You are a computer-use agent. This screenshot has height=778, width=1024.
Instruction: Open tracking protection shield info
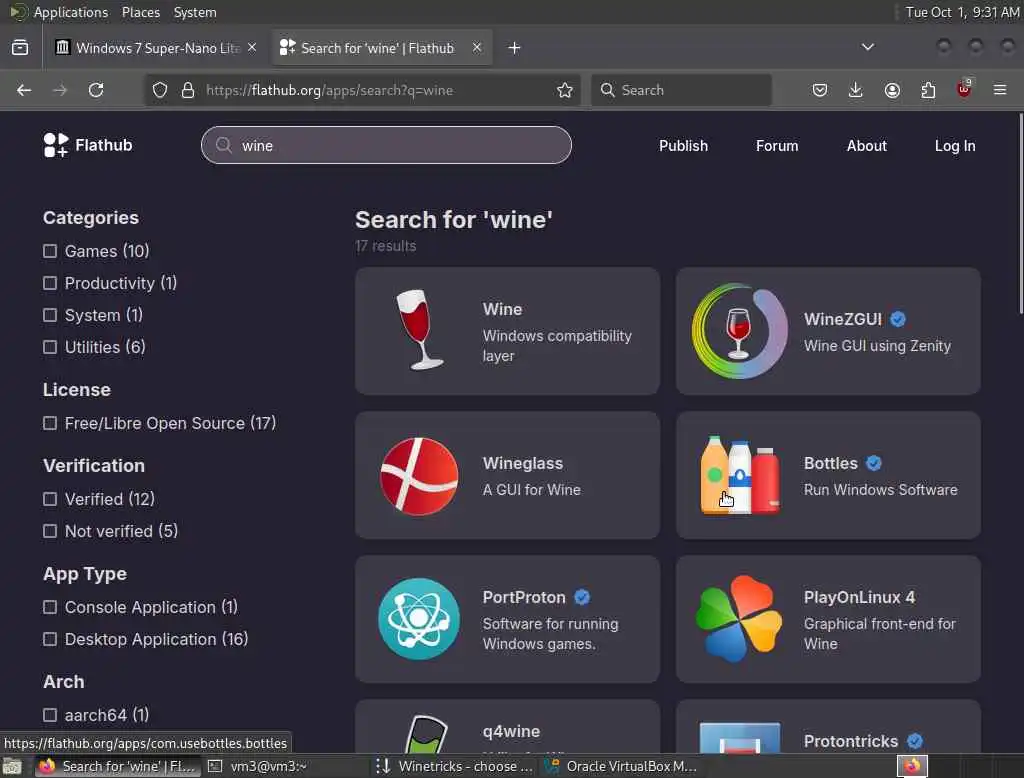click(x=160, y=90)
